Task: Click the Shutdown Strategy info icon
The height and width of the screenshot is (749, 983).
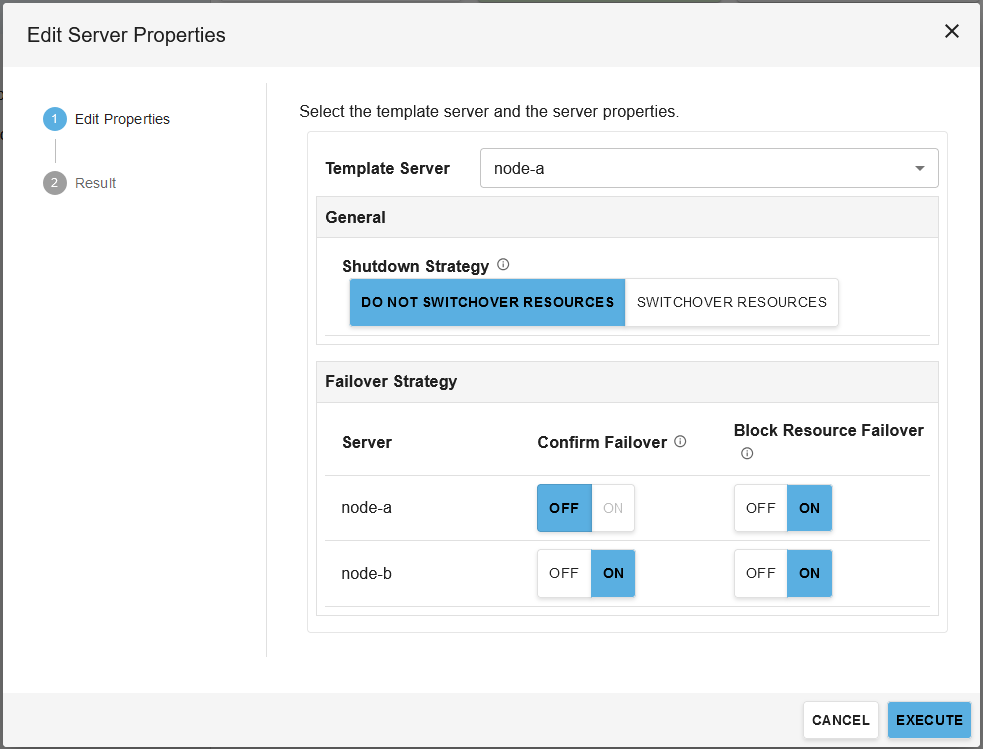Action: pyautogui.click(x=503, y=265)
